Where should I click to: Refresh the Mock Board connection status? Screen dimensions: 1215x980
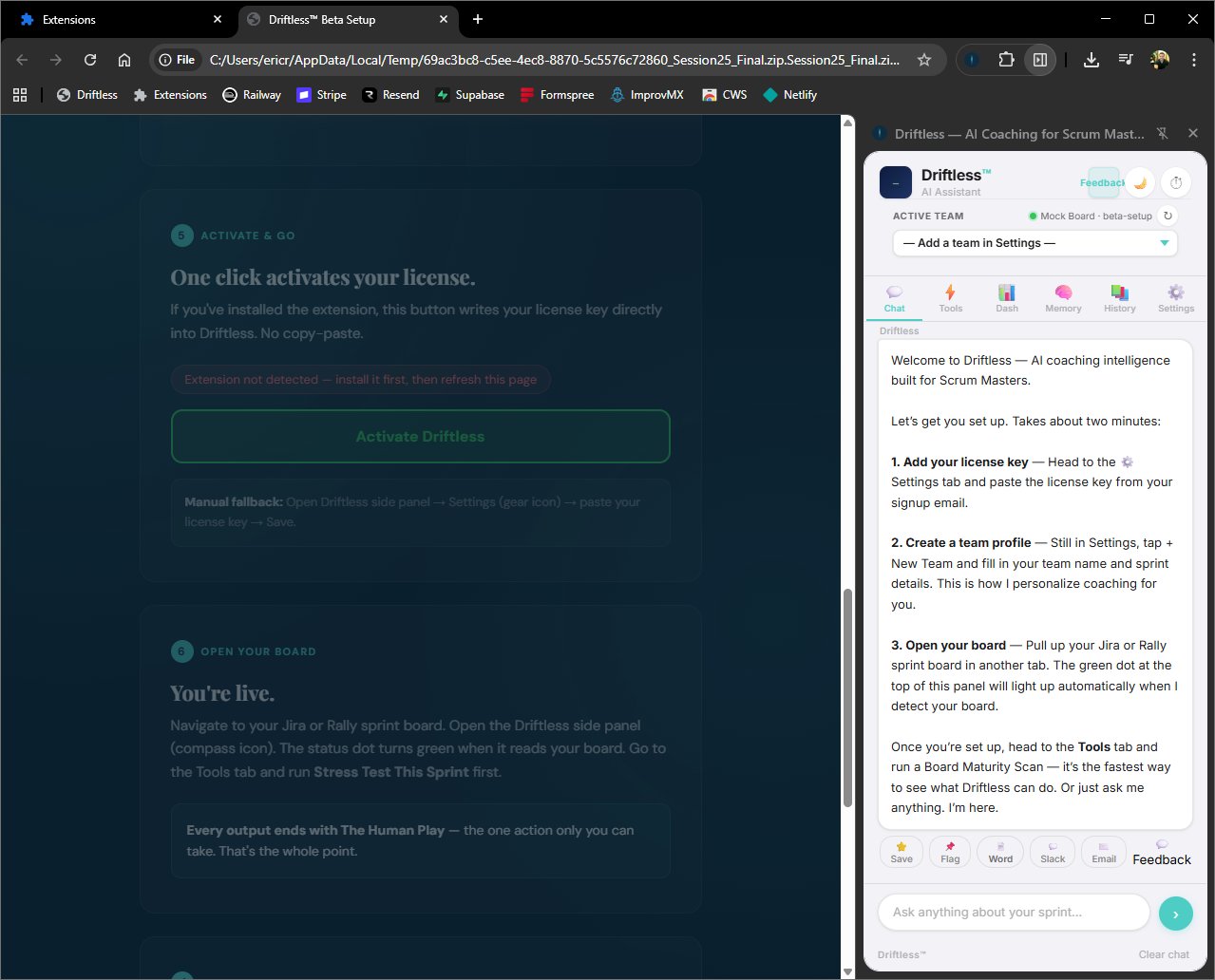1168,216
